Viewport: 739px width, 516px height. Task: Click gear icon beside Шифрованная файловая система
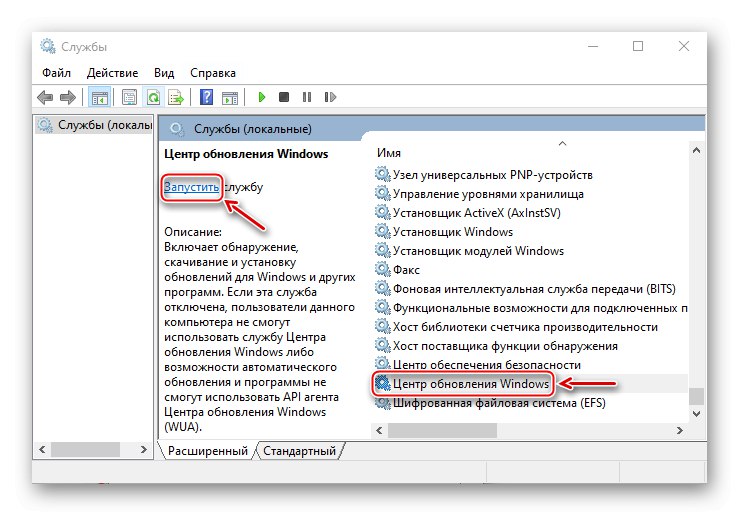tap(383, 403)
